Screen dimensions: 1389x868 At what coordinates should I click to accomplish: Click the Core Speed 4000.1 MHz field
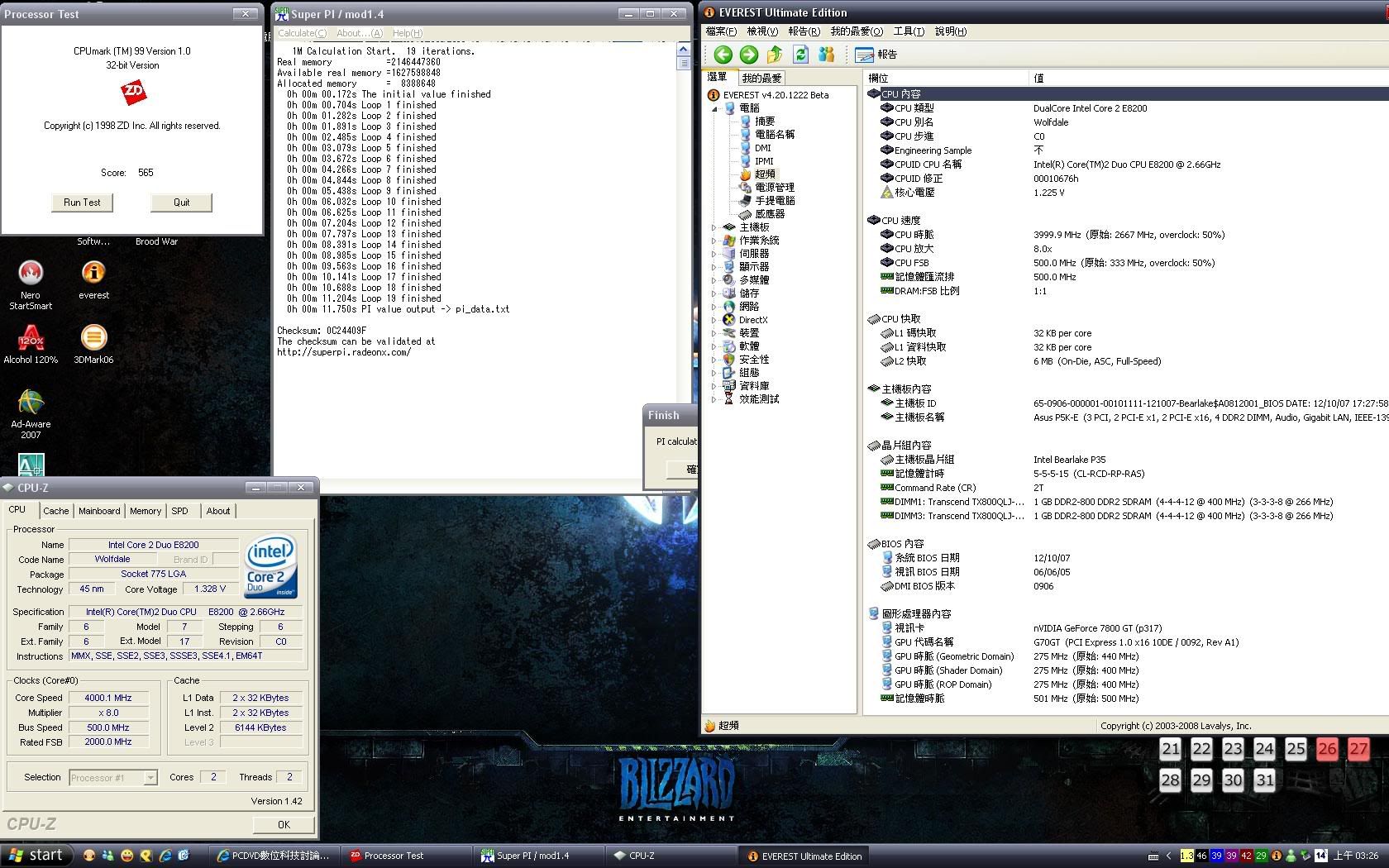108,699
